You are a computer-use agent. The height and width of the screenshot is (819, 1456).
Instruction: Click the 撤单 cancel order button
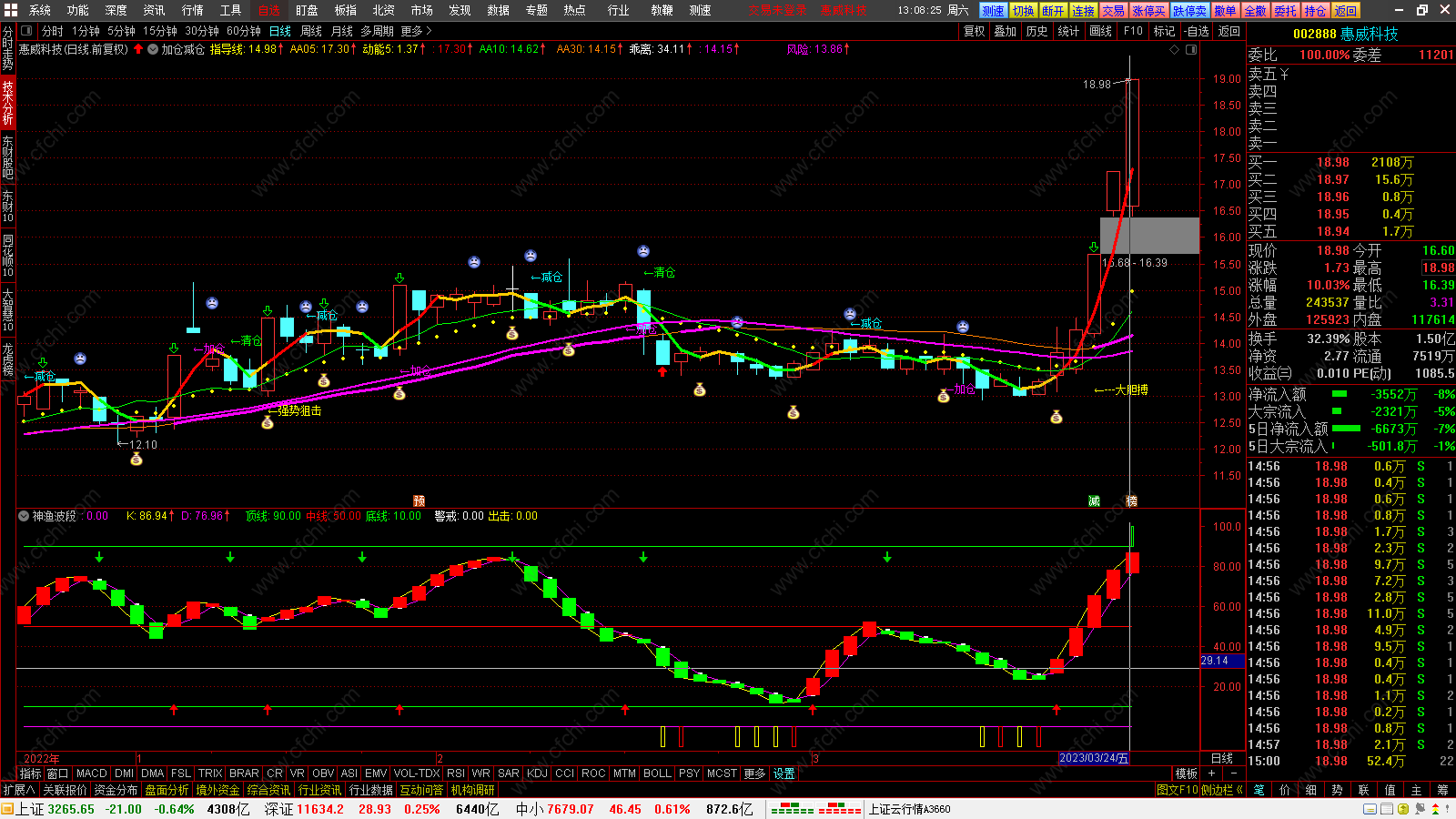pos(1225,11)
